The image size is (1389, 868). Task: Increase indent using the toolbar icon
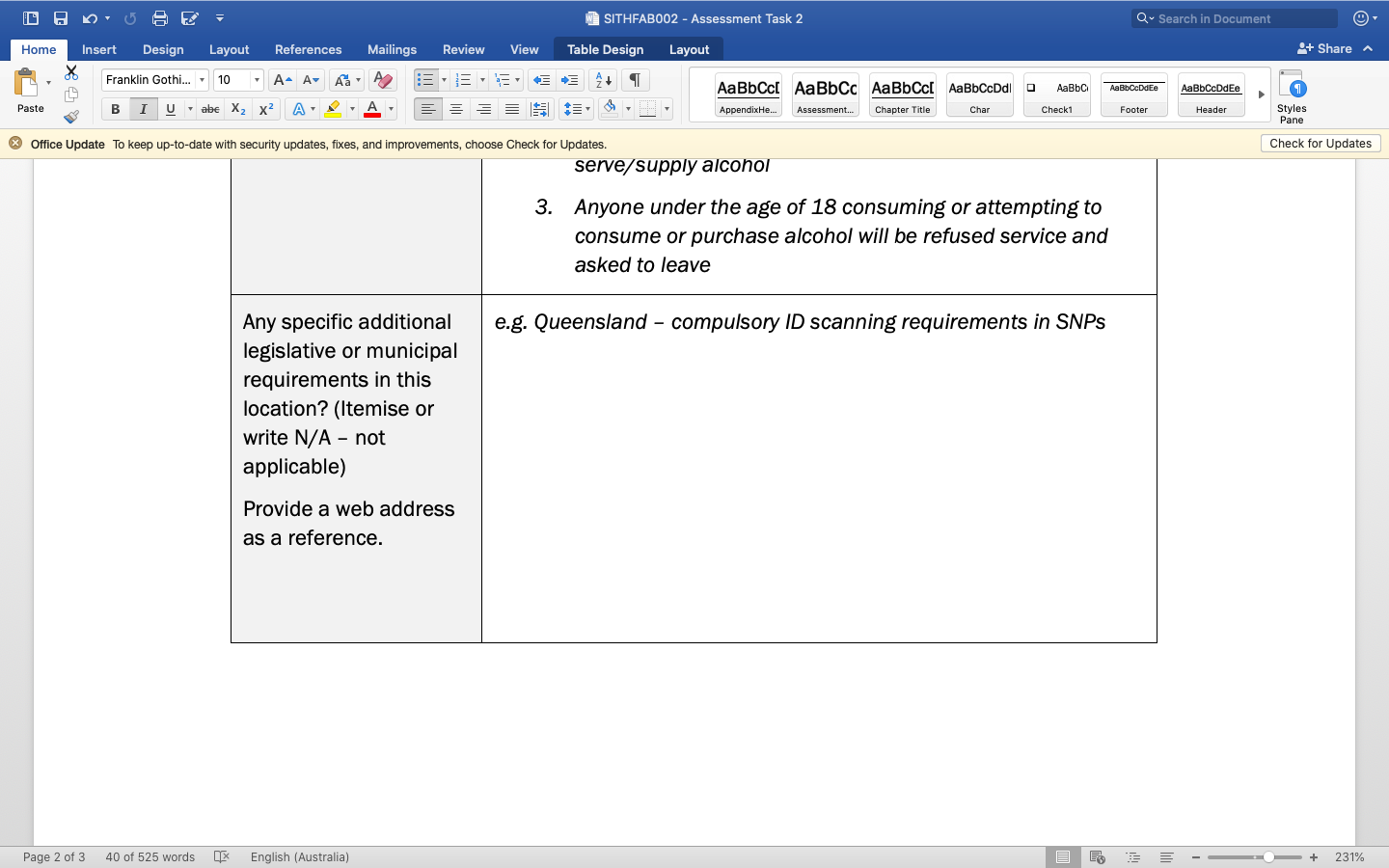tap(569, 79)
